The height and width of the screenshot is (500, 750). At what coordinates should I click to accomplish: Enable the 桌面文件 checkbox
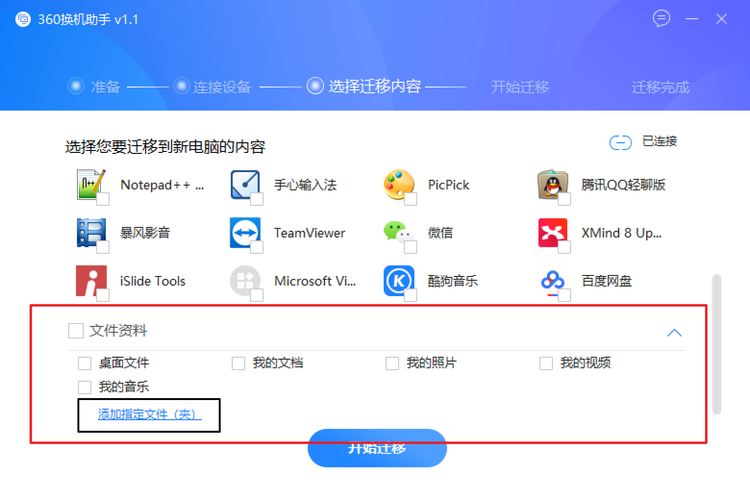(85, 363)
